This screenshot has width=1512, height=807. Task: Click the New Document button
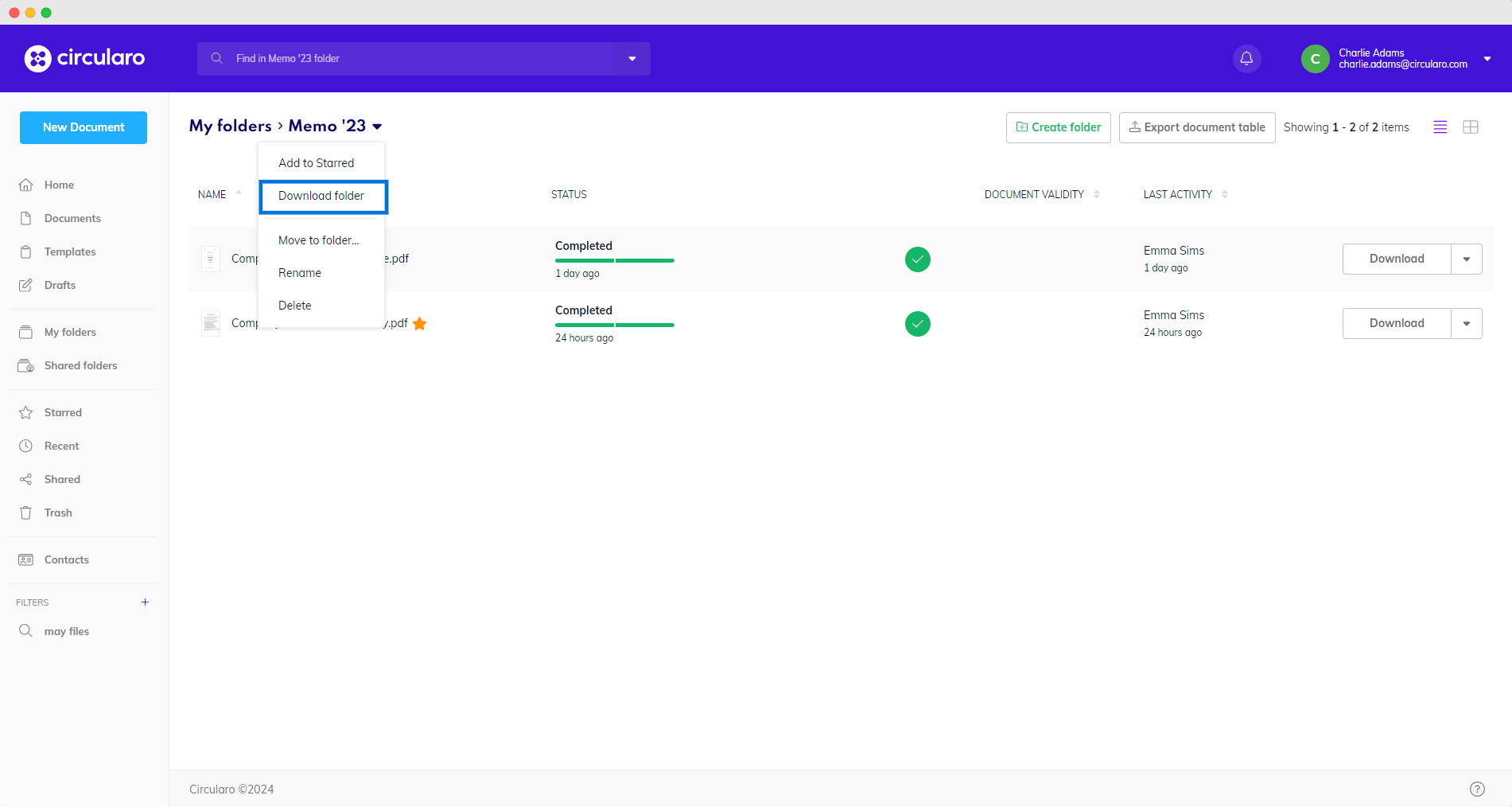[x=84, y=127]
